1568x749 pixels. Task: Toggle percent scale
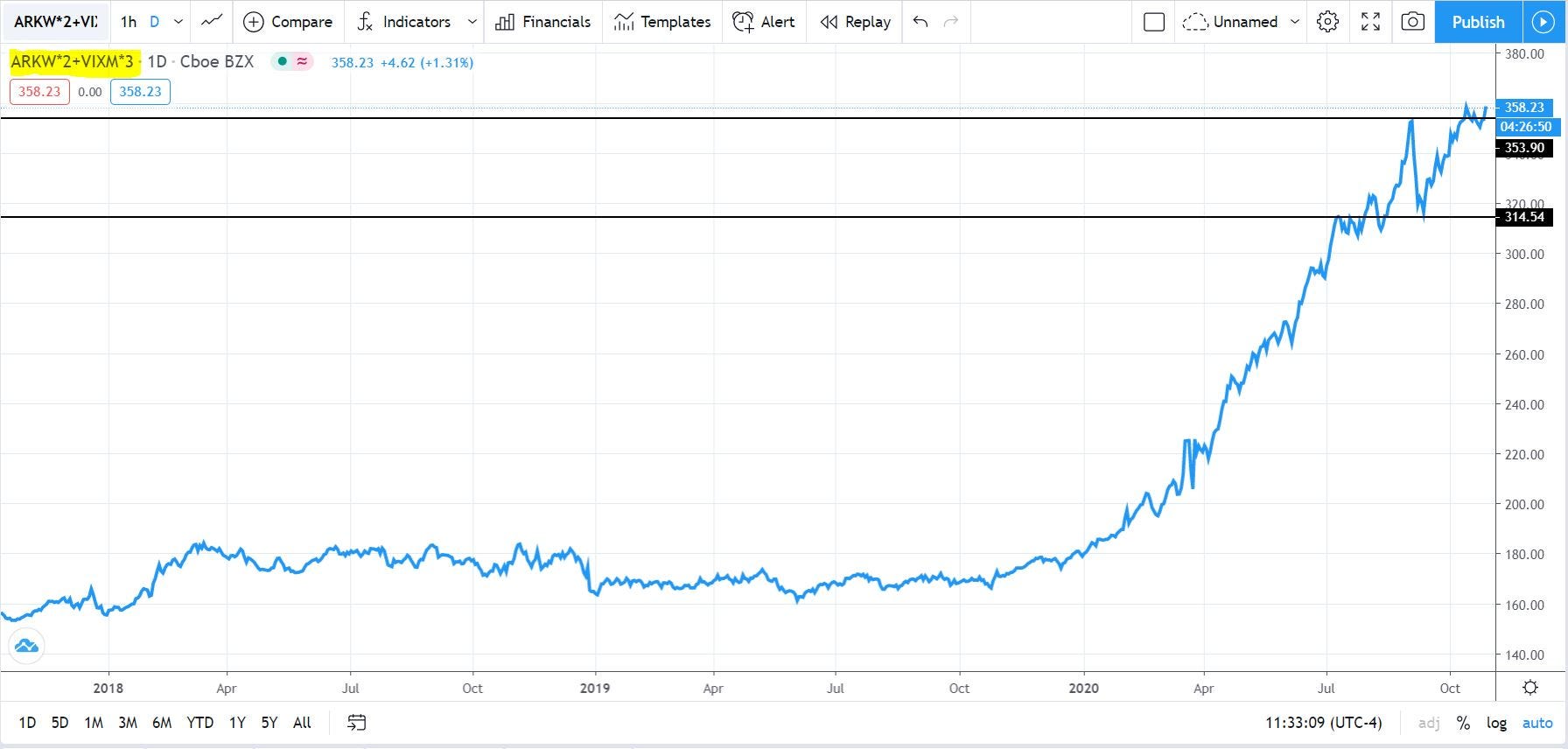[1463, 723]
